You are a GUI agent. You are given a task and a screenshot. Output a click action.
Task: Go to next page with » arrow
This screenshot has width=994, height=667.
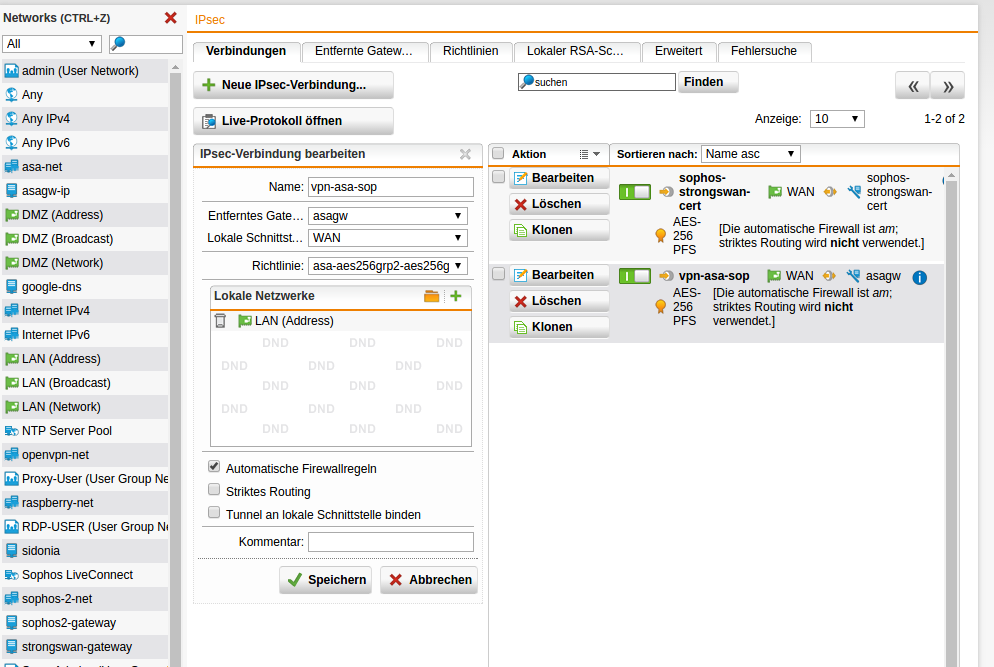coord(947,86)
